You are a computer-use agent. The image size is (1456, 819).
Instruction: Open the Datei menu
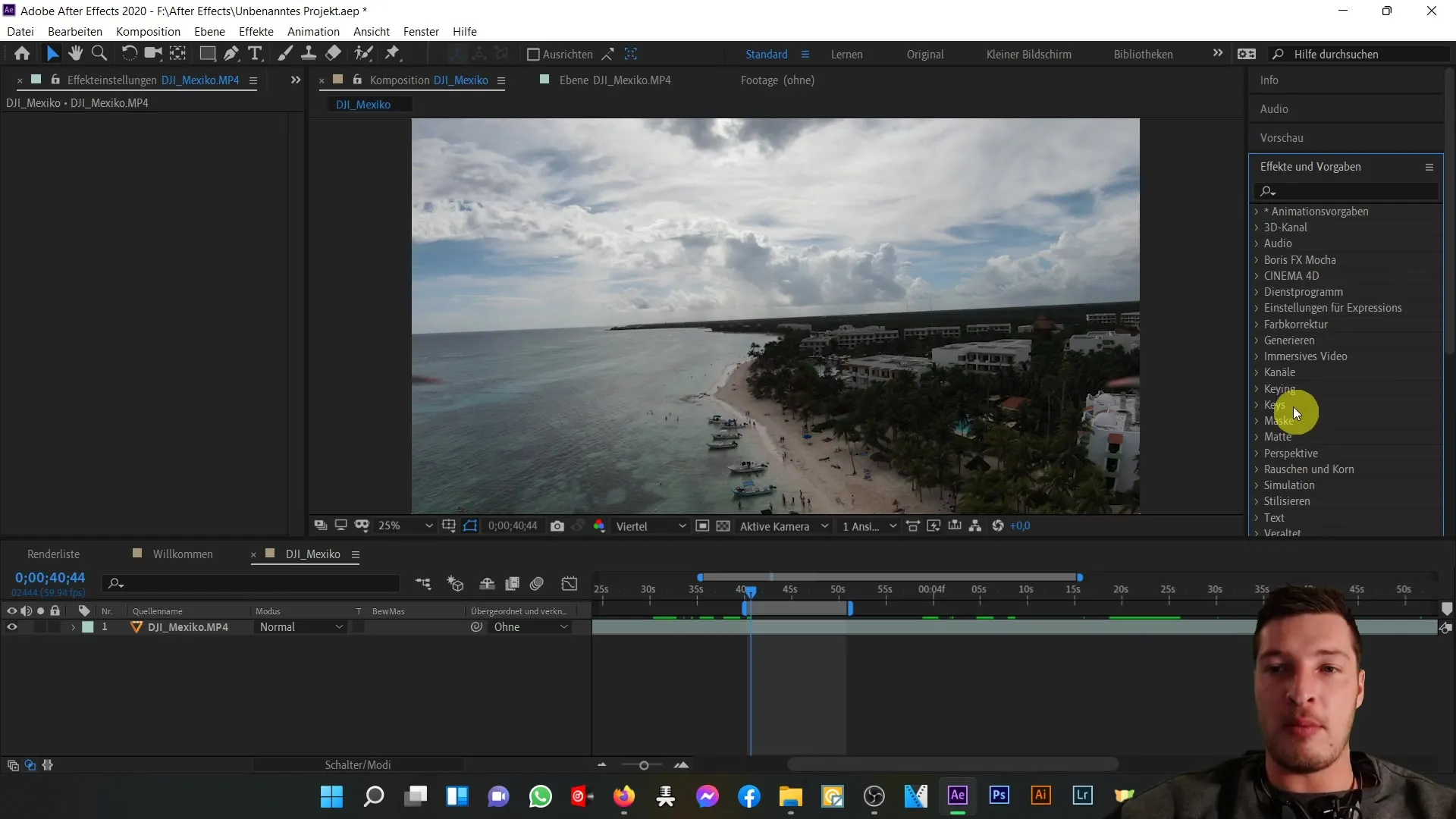[x=20, y=31]
